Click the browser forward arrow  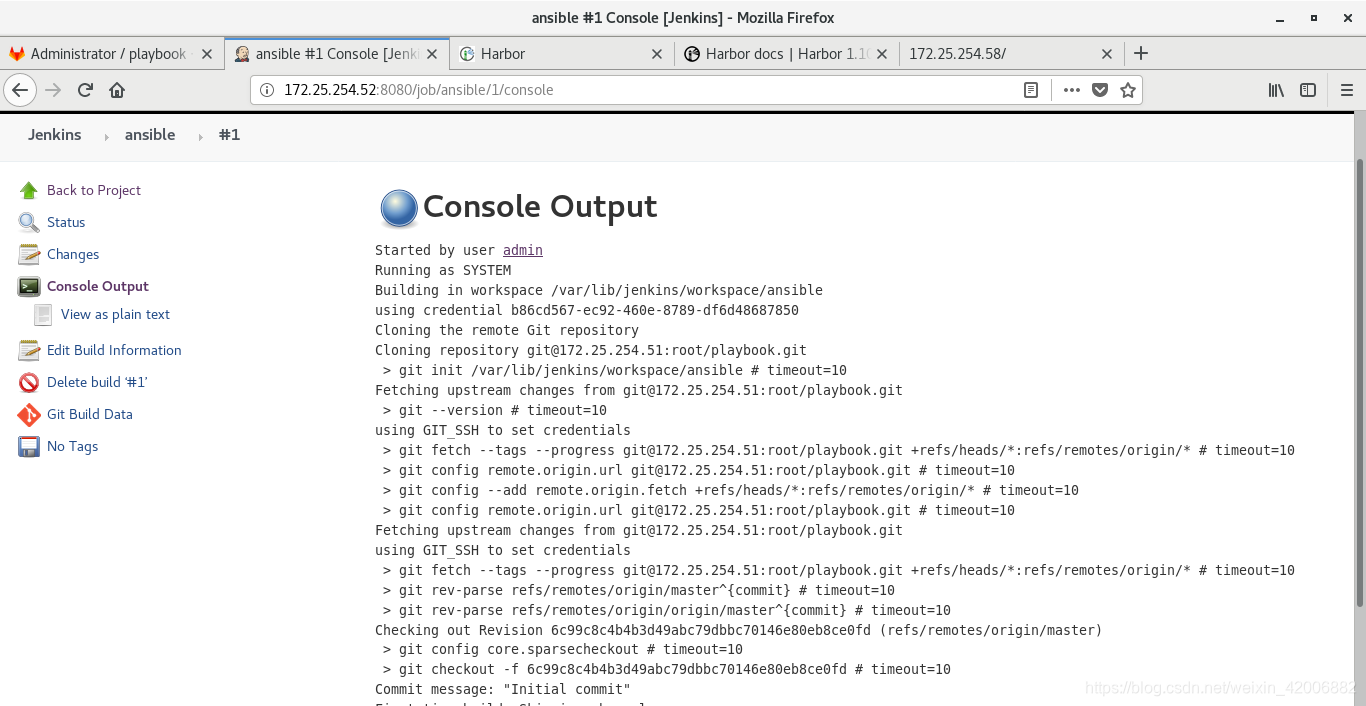point(53,90)
